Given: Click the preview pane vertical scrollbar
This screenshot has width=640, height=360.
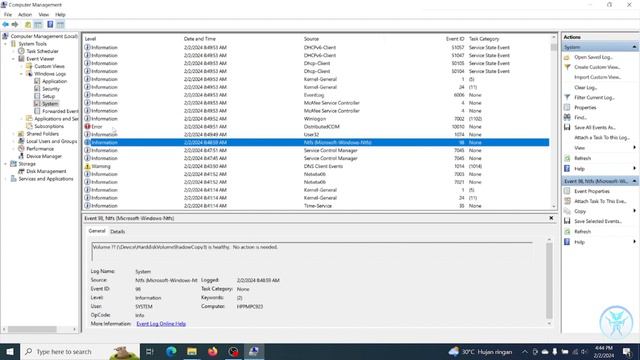Looking at the screenshot, I should tap(549, 282).
